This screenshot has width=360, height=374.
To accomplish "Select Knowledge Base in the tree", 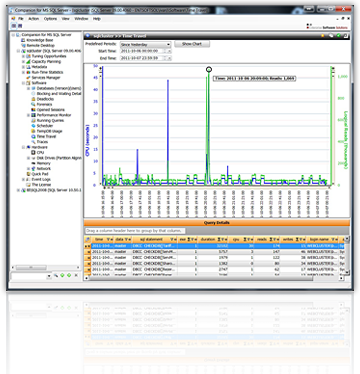I will coord(40,40).
